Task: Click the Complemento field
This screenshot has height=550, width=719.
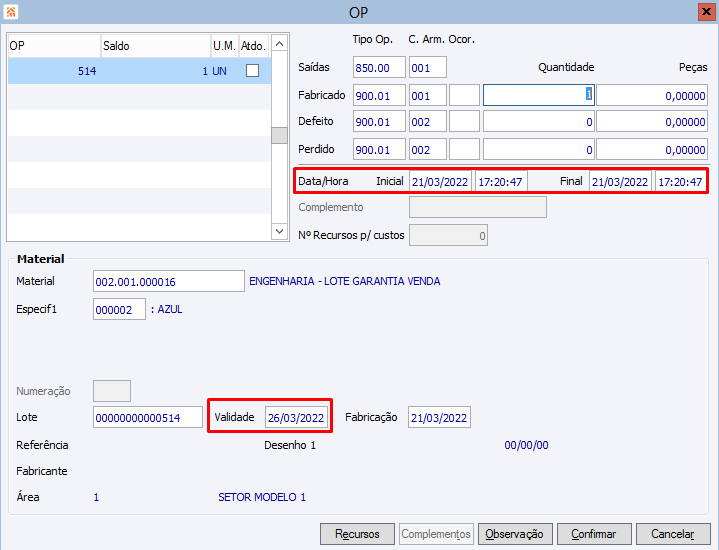Action: pyautogui.click(x=478, y=207)
